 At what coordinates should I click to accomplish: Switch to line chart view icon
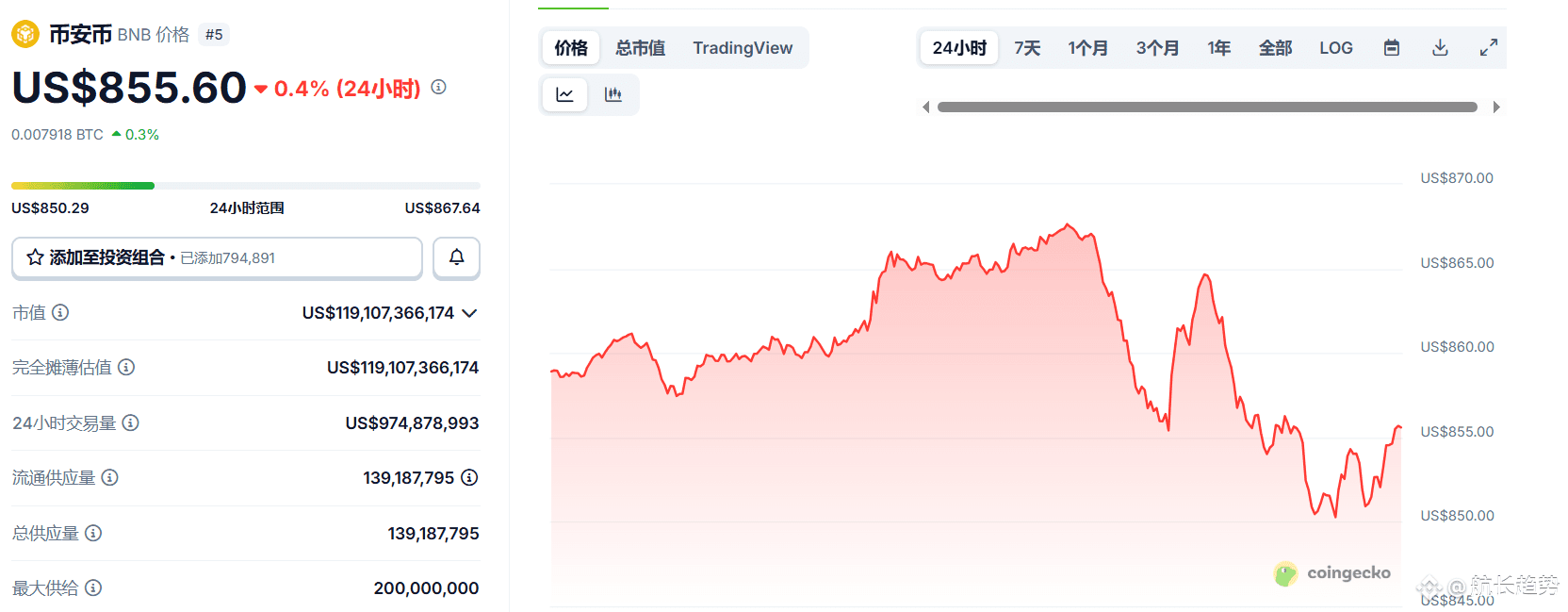point(564,94)
